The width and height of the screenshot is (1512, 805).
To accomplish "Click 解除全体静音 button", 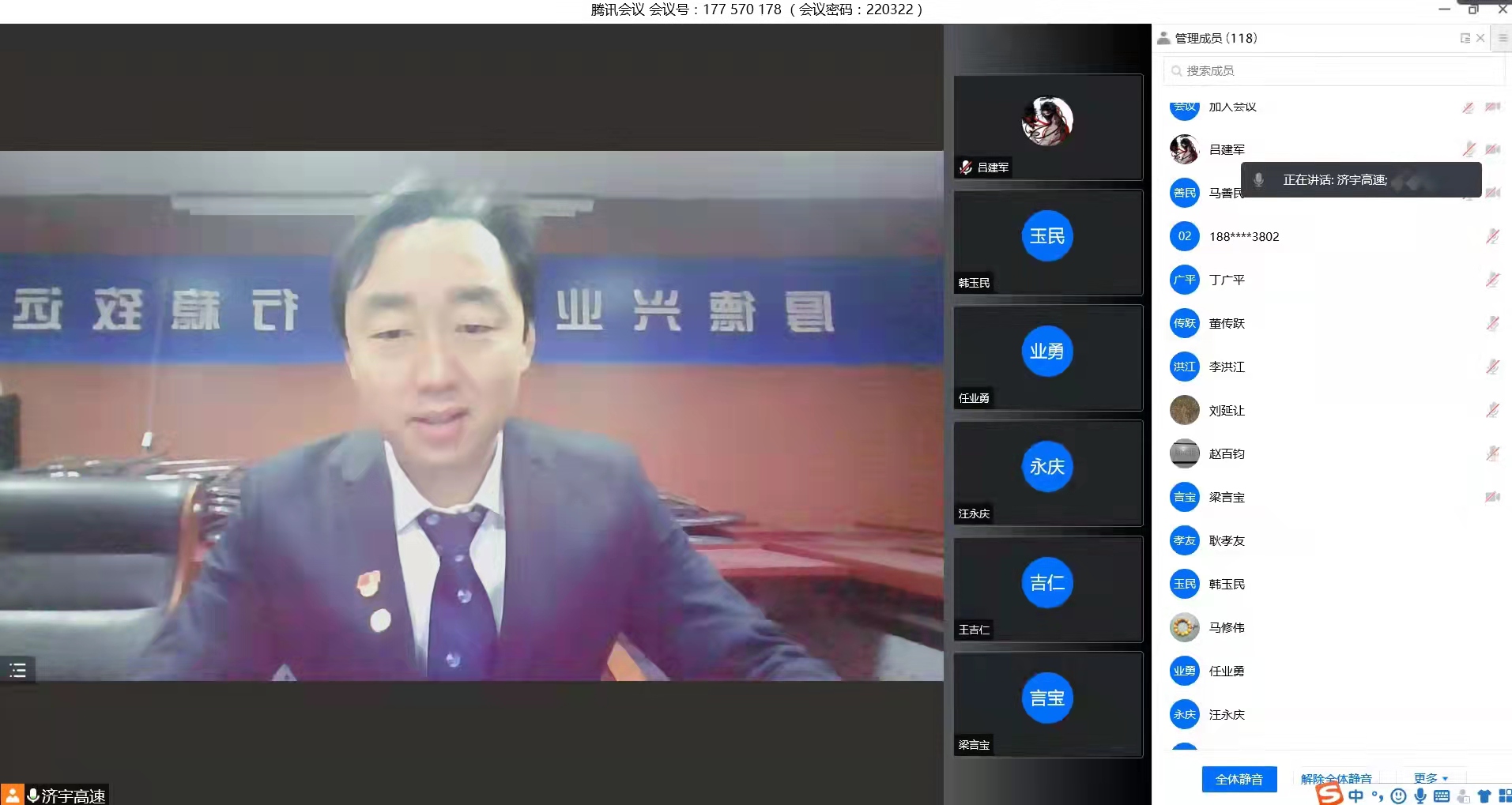I will point(1336,778).
